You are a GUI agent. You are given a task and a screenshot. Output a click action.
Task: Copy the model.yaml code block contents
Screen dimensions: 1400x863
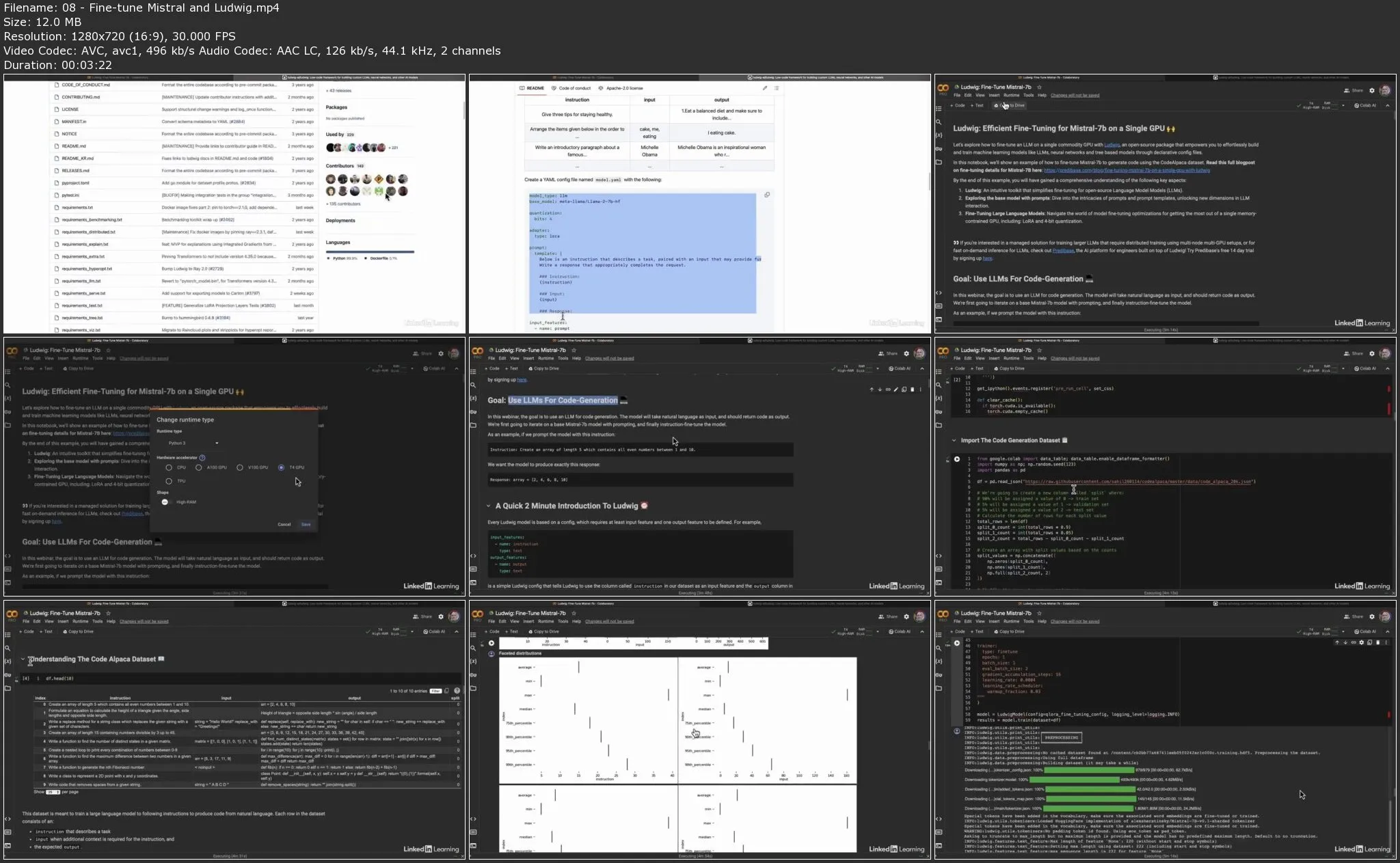pyautogui.click(x=767, y=195)
